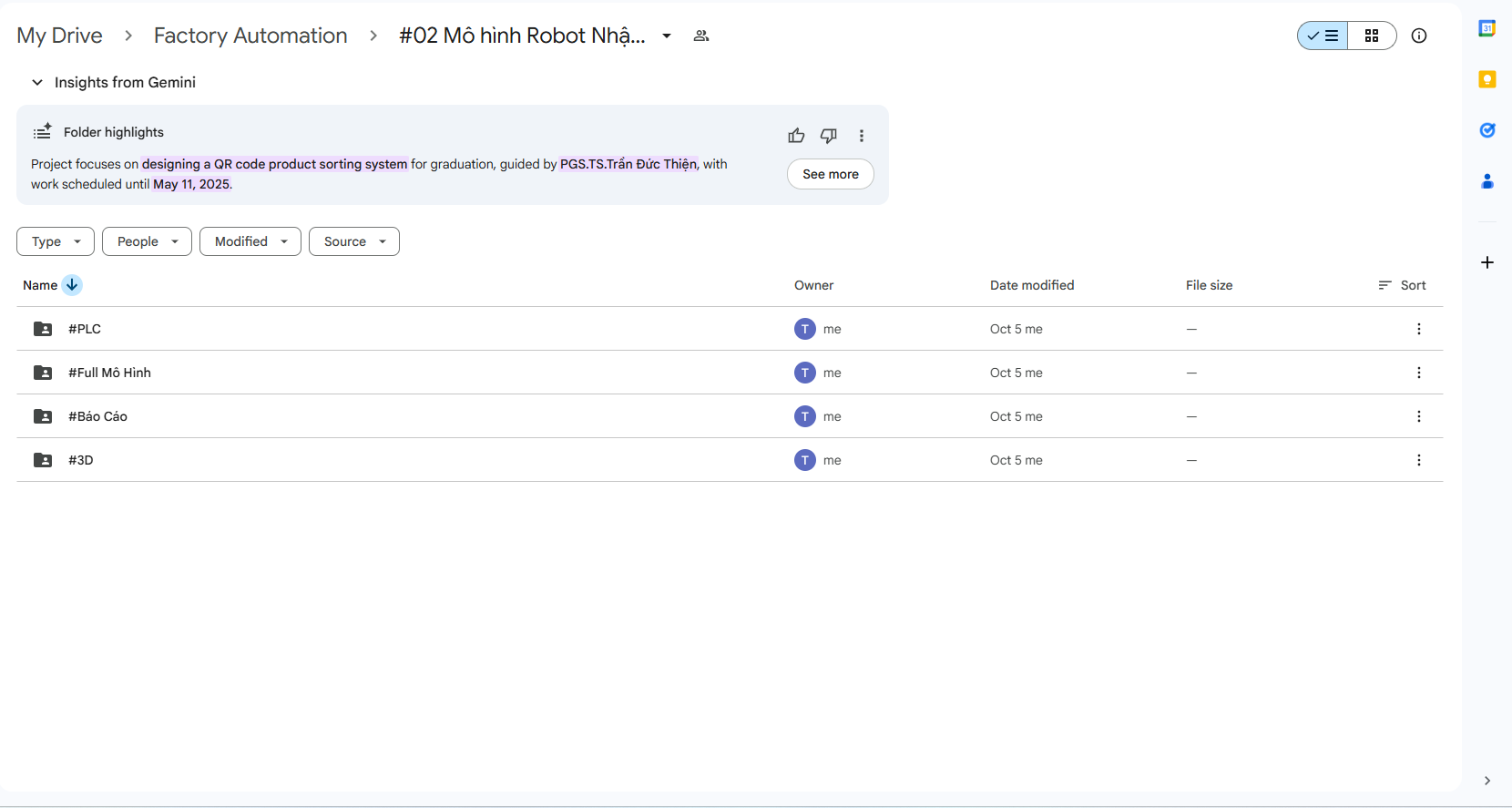1512x808 pixels.
Task: Reverse sort direction arrow next to Name
Action: [x=72, y=285]
